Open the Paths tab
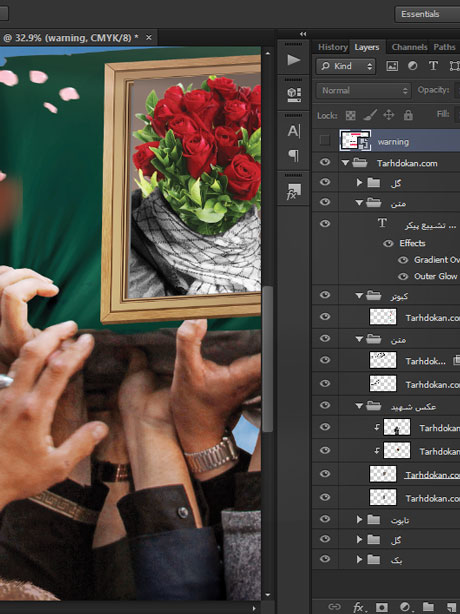Screen dimensions: 460x614 click(444, 47)
